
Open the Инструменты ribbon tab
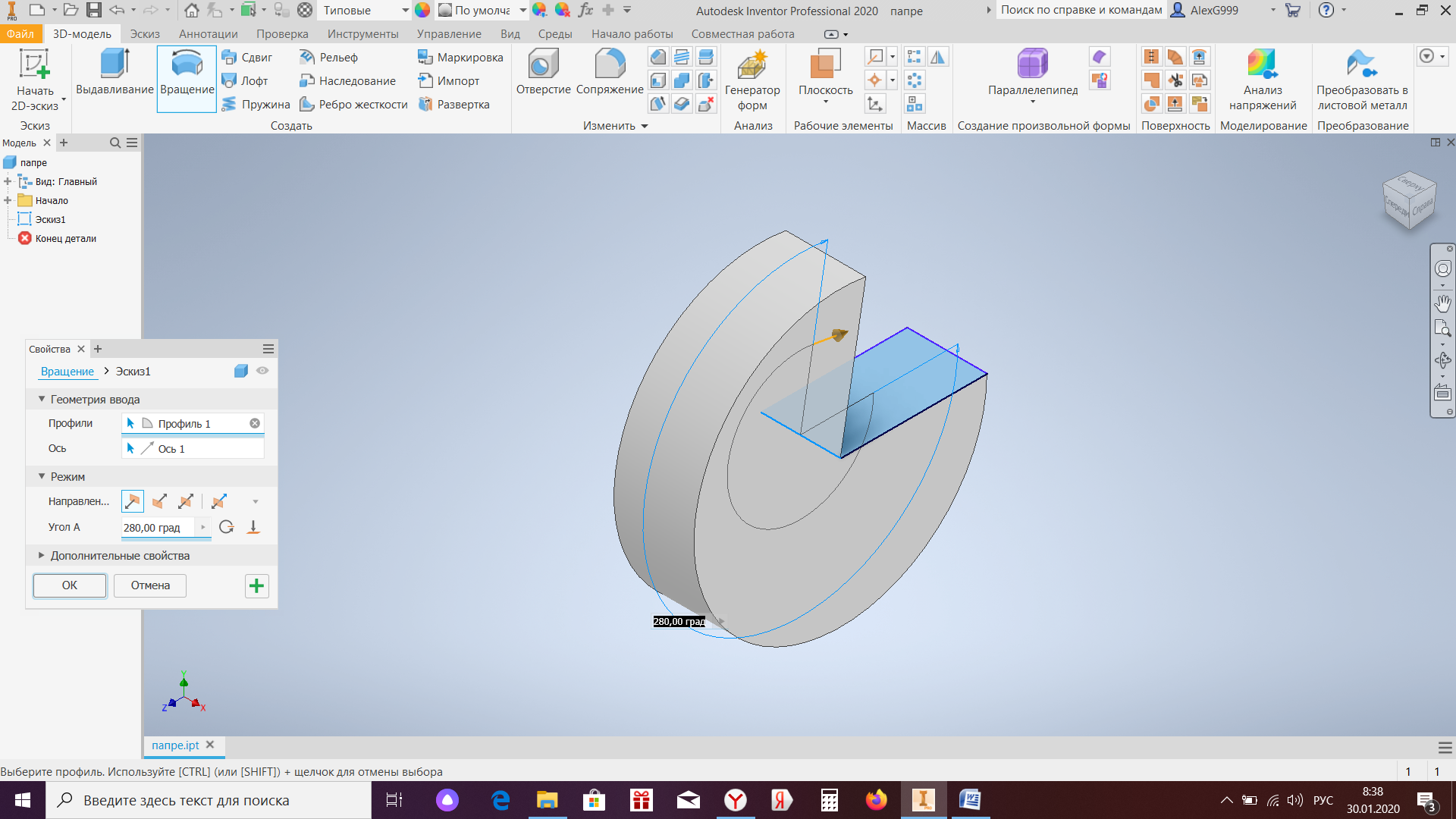tap(362, 34)
